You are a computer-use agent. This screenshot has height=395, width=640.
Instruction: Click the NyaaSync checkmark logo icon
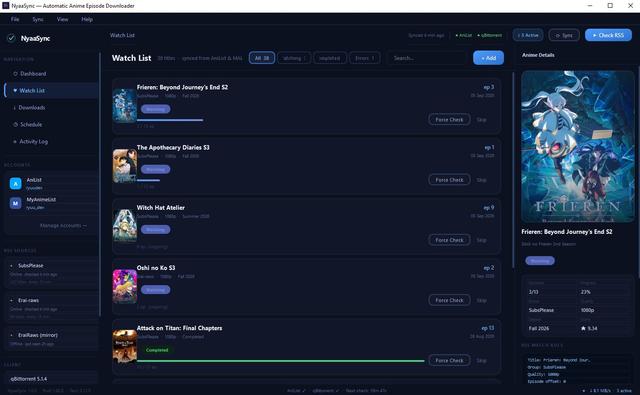tap(11, 38)
